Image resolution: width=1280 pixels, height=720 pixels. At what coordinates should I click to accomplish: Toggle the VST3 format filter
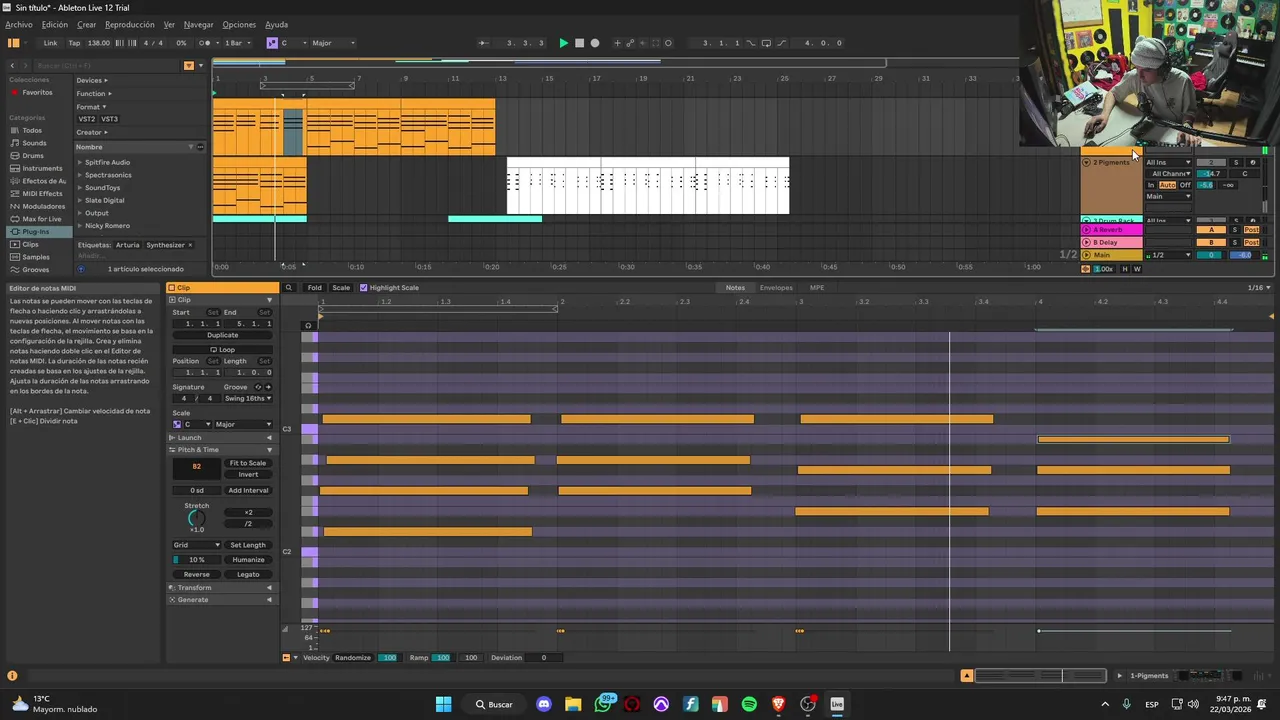click(x=109, y=119)
